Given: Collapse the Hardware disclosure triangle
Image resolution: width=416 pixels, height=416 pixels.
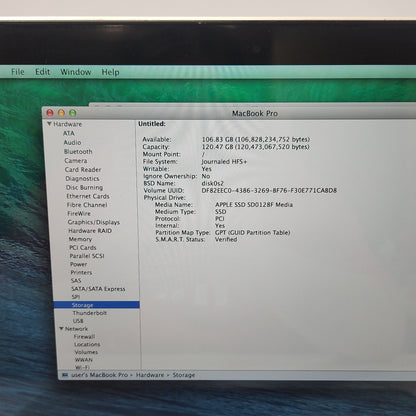Looking at the screenshot, I should point(49,124).
